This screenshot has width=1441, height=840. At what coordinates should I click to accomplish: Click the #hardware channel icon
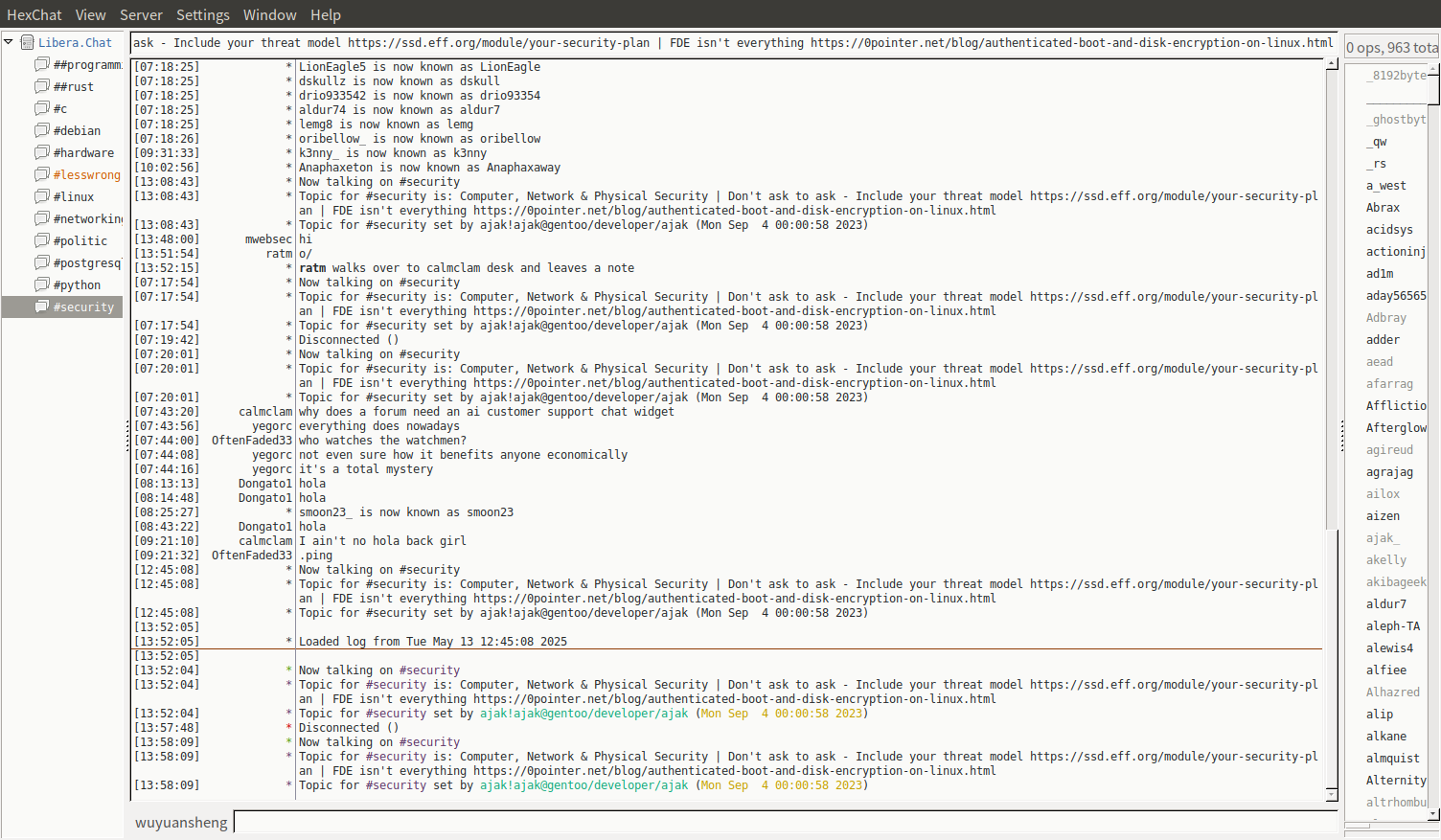click(42, 152)
